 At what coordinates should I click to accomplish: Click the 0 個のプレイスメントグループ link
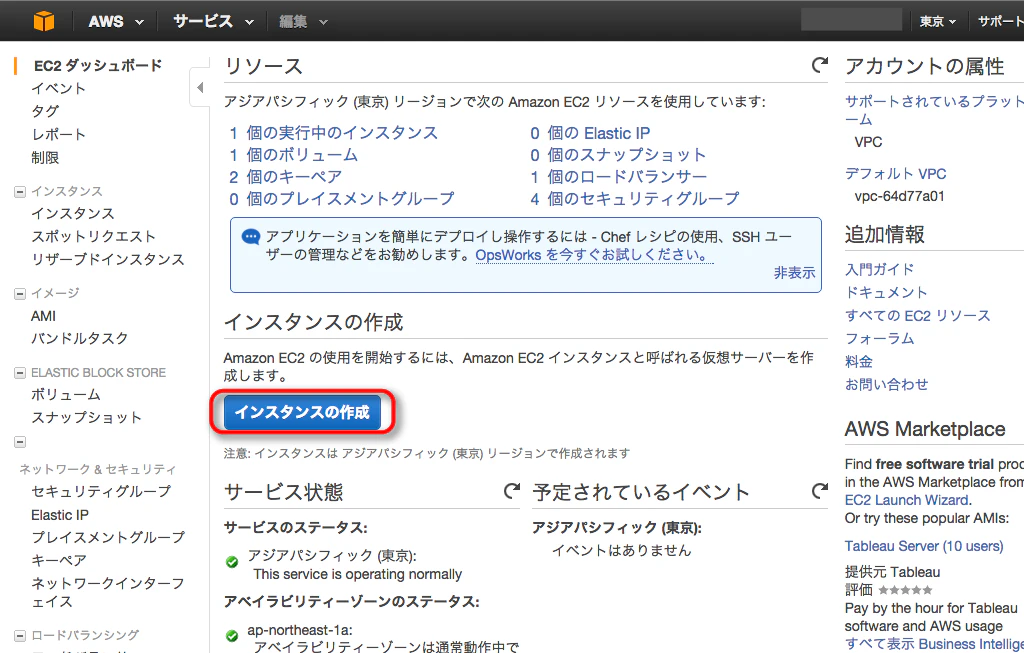point(342,199)
